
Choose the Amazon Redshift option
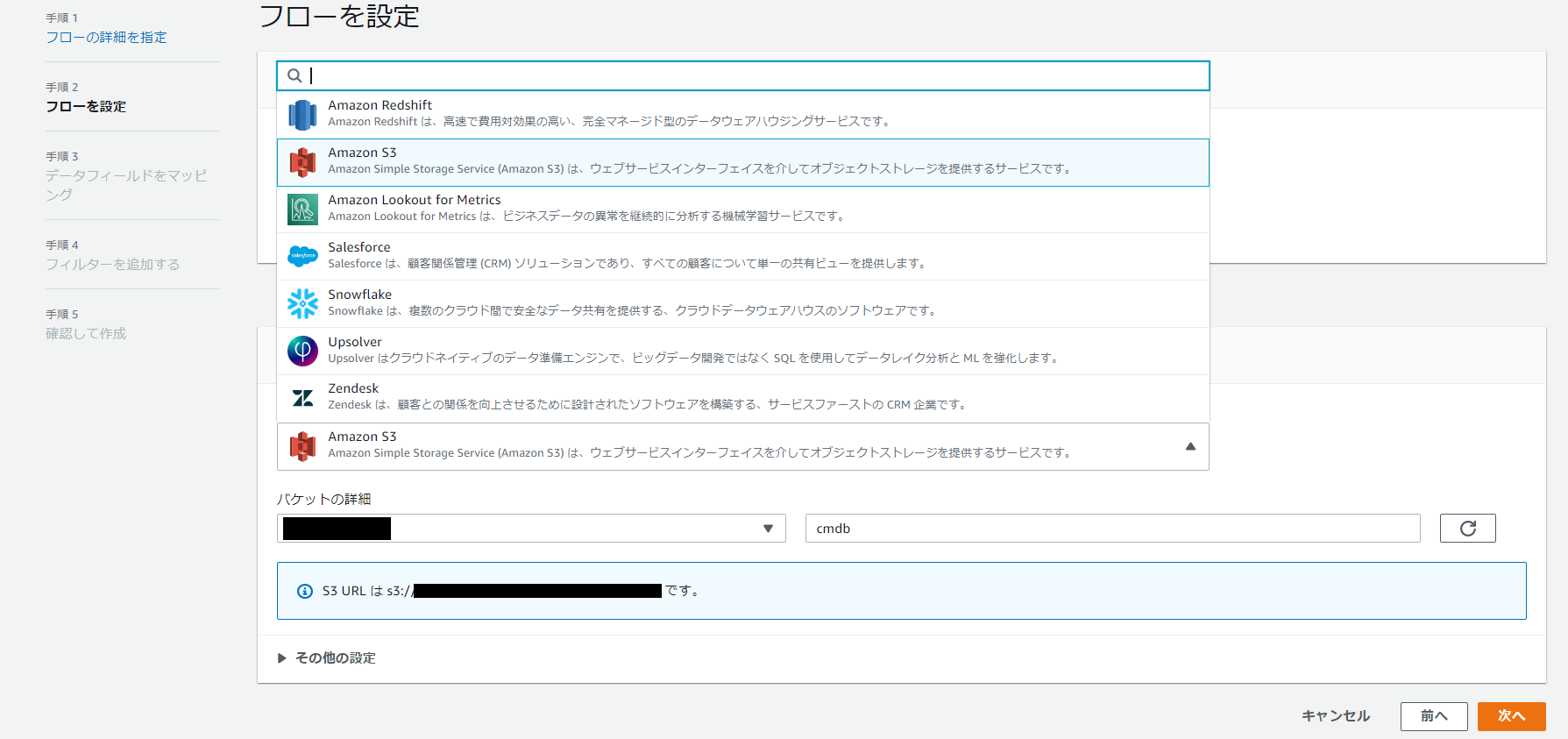tap(743, 115)
